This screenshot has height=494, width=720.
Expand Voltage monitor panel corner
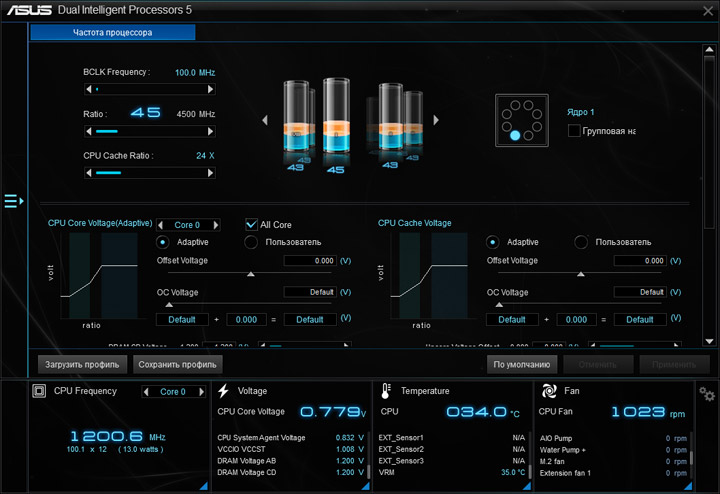click(366, 486)
